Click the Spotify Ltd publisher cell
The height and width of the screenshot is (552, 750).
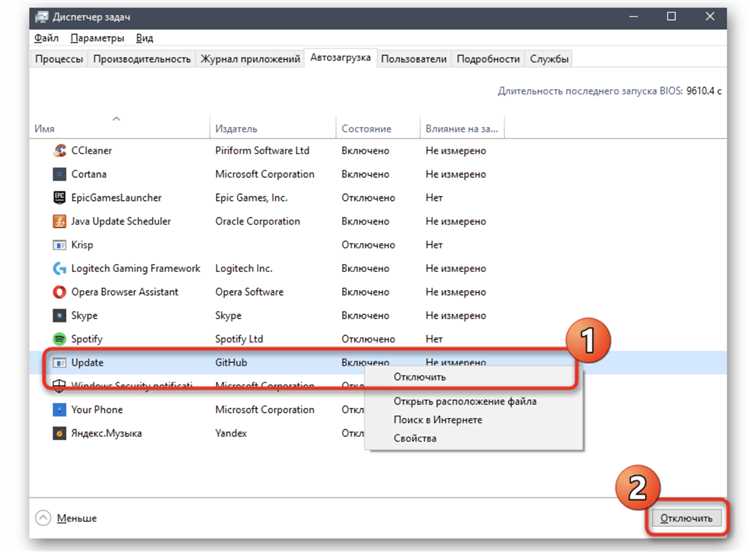(x=239, y=339)
